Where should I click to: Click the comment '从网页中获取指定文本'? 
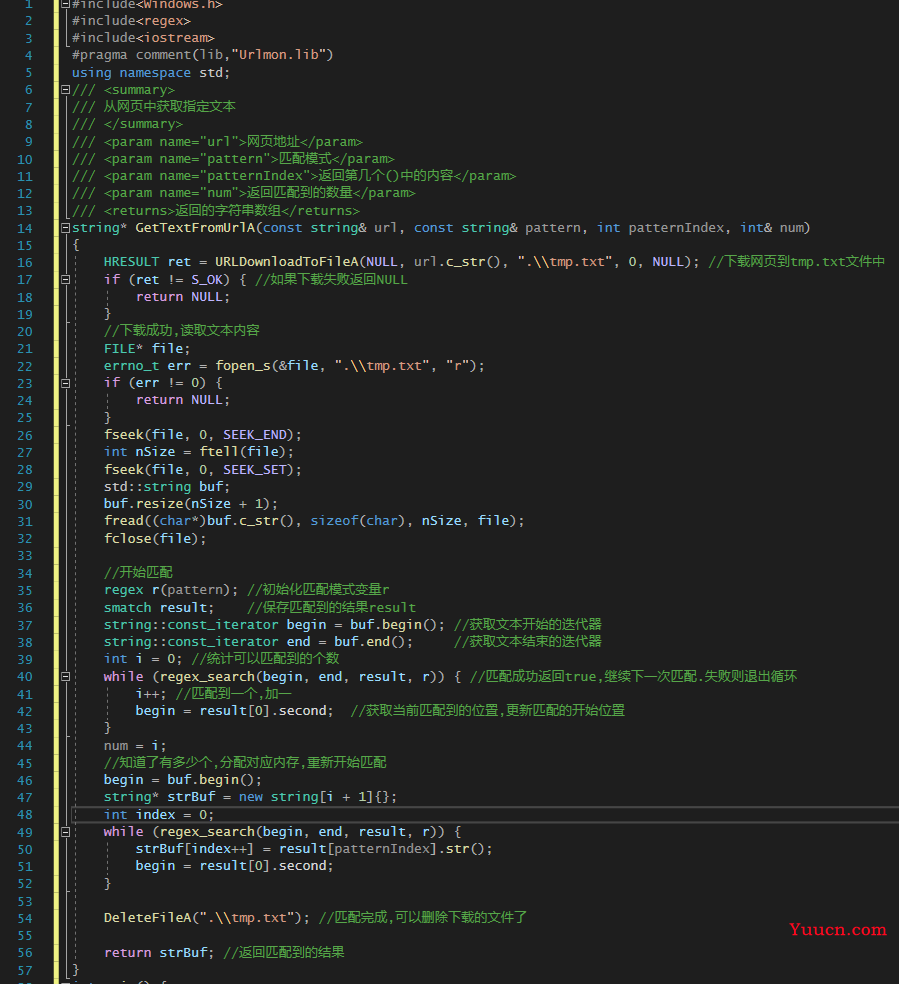pyautogui.click(x=169, y=107)
